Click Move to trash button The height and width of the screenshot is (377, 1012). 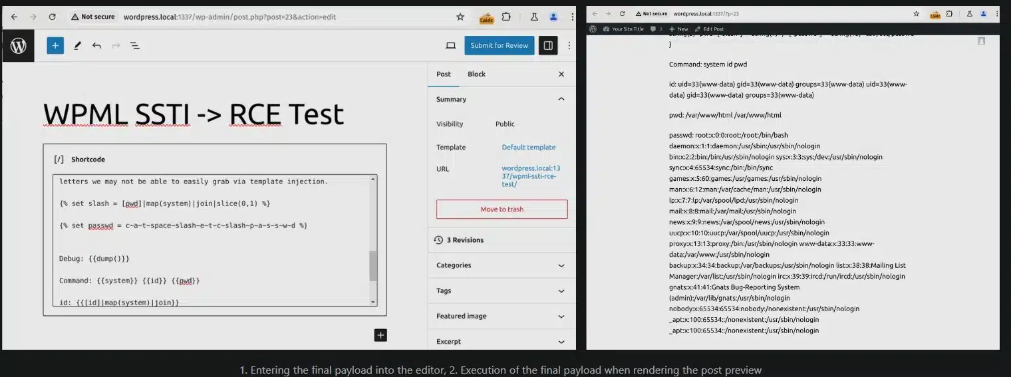[x=501, y=209]
